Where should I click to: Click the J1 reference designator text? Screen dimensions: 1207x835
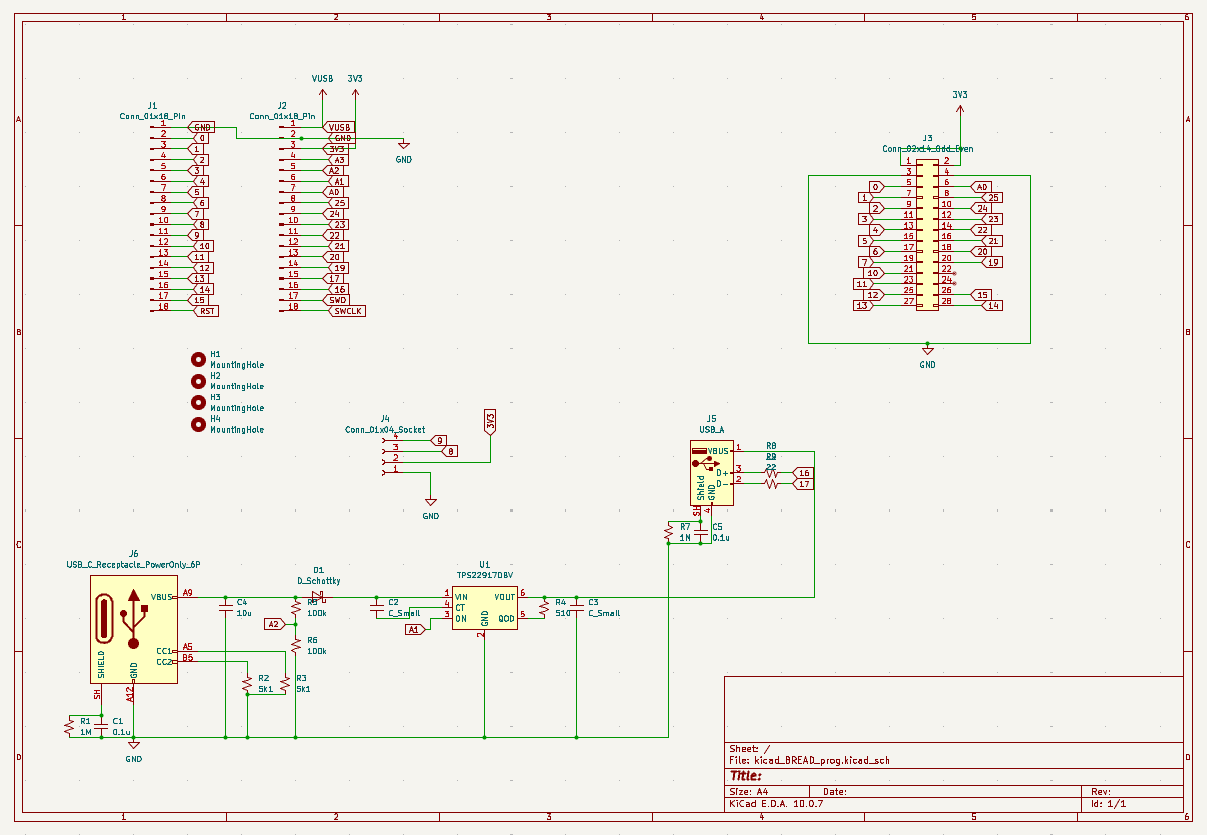pyautogui.click(x=152, y=104)
